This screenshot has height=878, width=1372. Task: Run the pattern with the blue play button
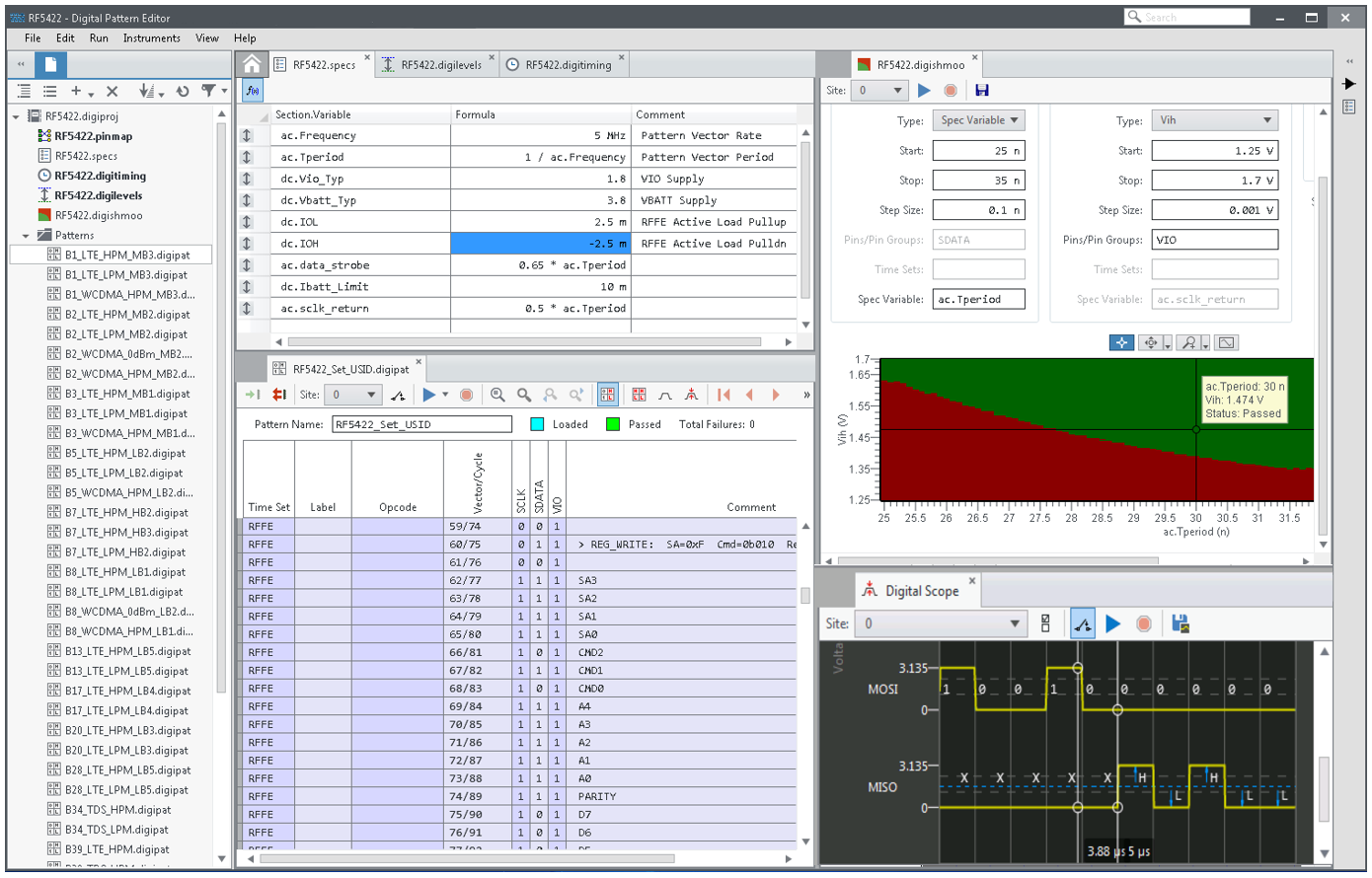tap(428, 395)
